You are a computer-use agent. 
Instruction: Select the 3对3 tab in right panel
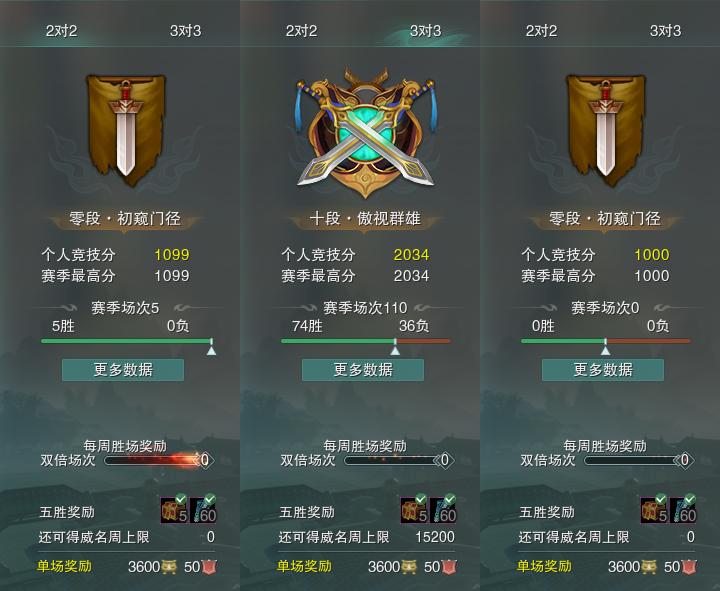[x=665, y=31]
